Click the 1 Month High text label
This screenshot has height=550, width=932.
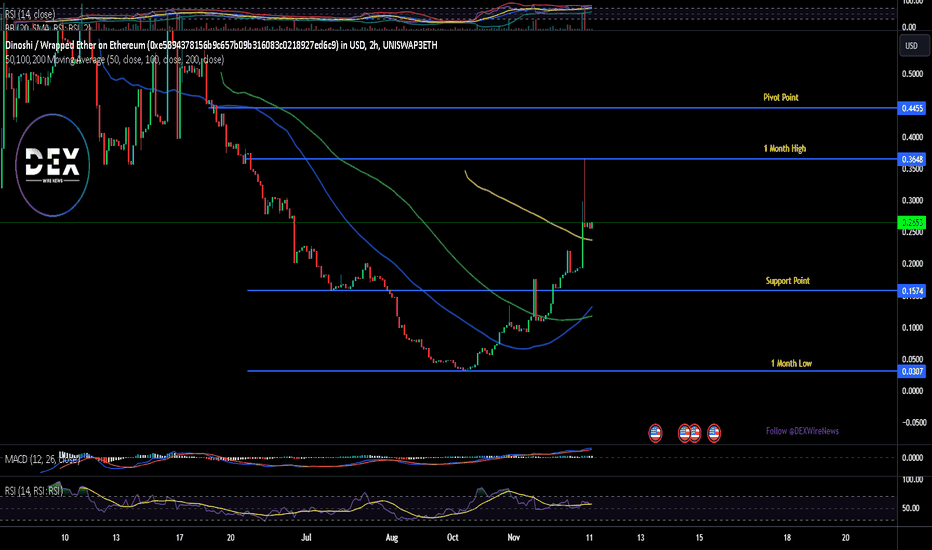point(785,148)
